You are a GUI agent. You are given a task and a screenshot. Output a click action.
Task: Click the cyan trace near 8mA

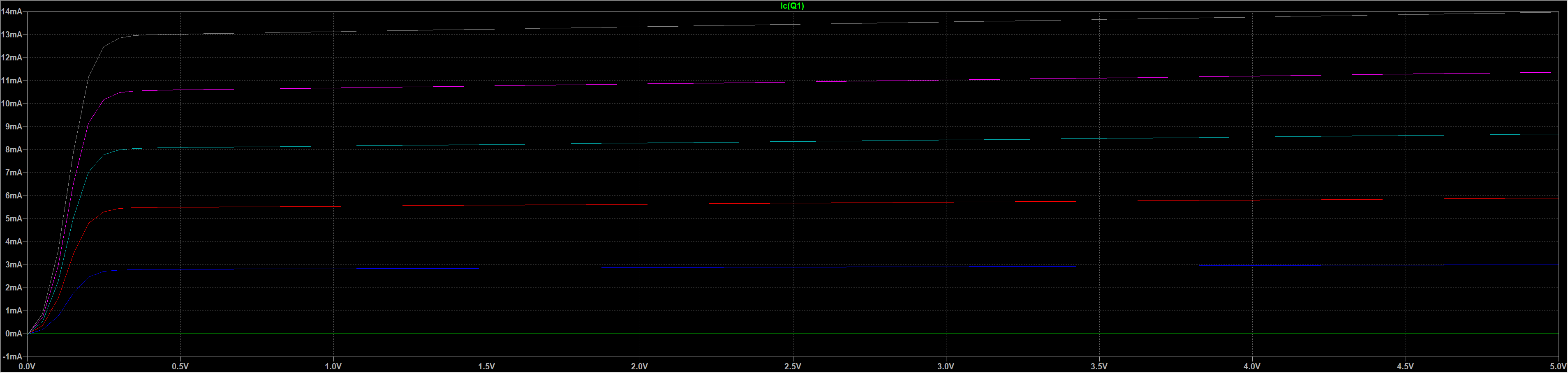[791, 142]
